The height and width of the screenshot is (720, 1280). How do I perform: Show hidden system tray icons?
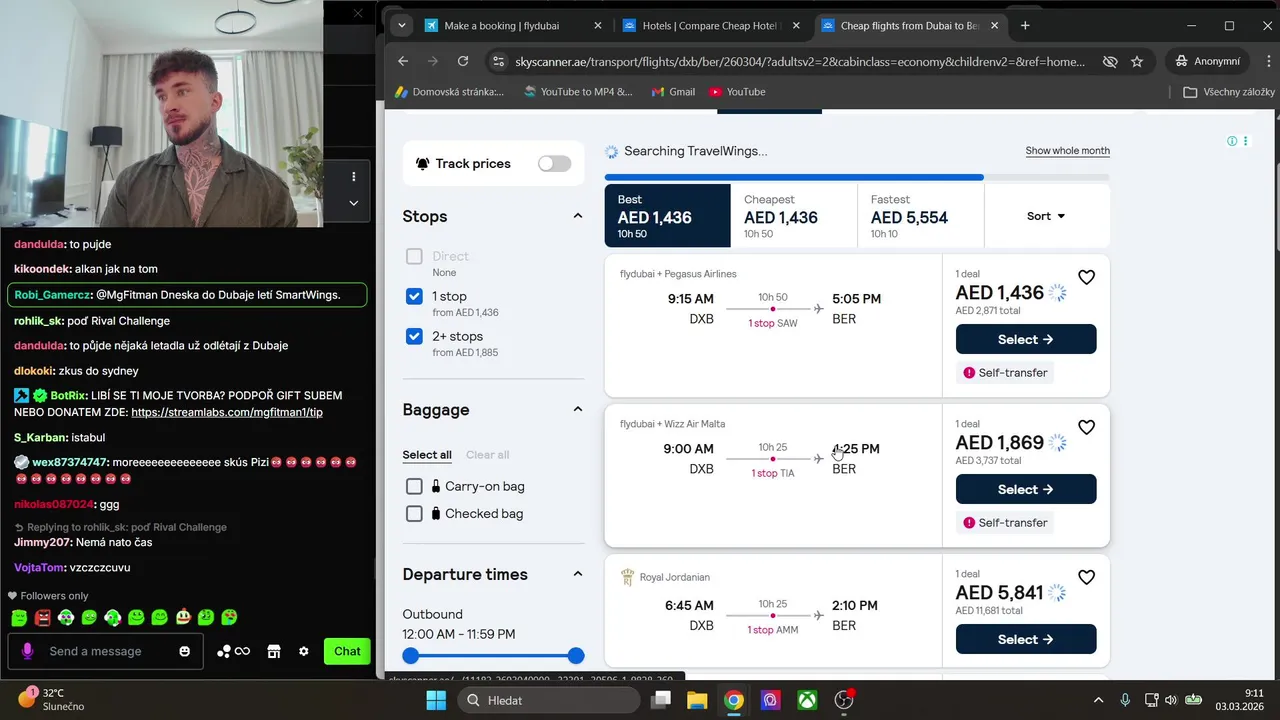point(1098,700)
